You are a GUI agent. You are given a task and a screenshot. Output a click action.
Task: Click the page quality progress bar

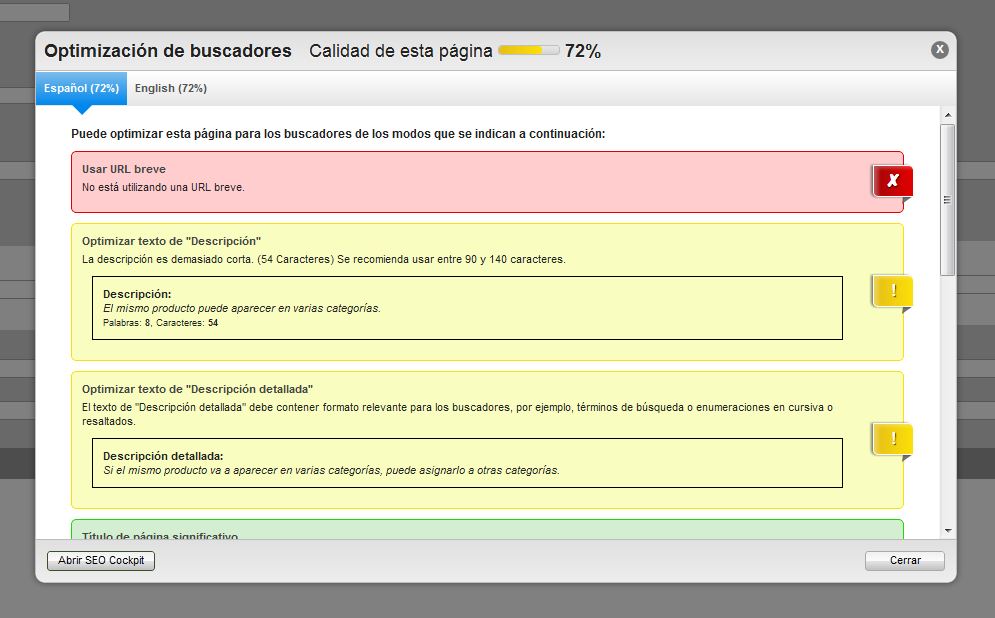coord(528,51)
